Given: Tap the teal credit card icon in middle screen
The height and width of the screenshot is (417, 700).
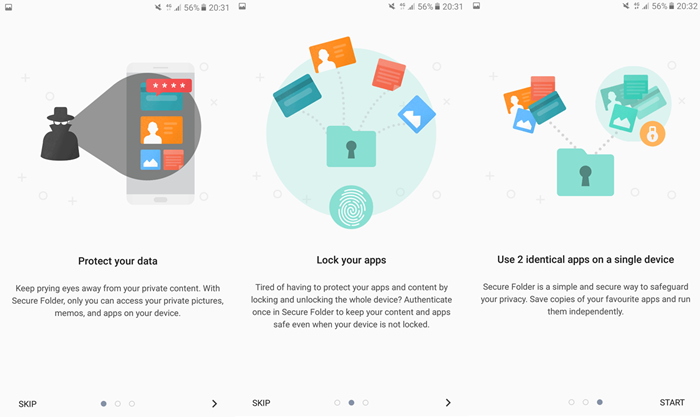Looking at the screenshot, I should [x=297, y=96].
